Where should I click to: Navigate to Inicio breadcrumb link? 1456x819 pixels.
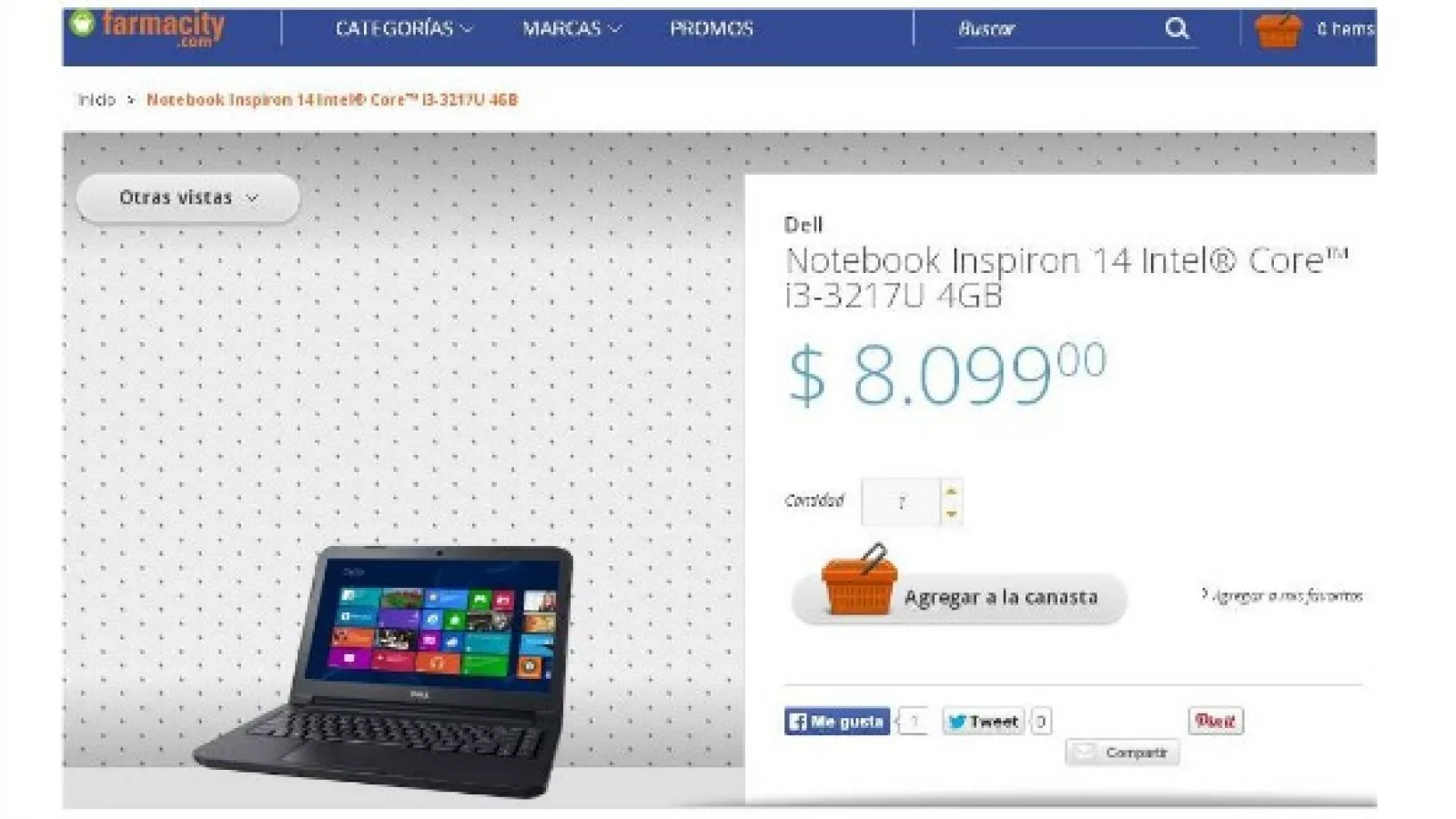(x=96, y=100)
